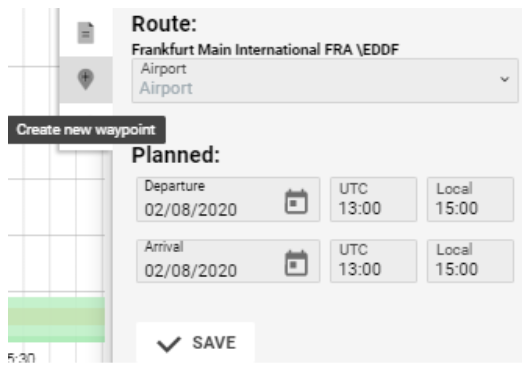
Task: Click the Arrival date field 02/08/2020
Action: [x=228, y=261]
